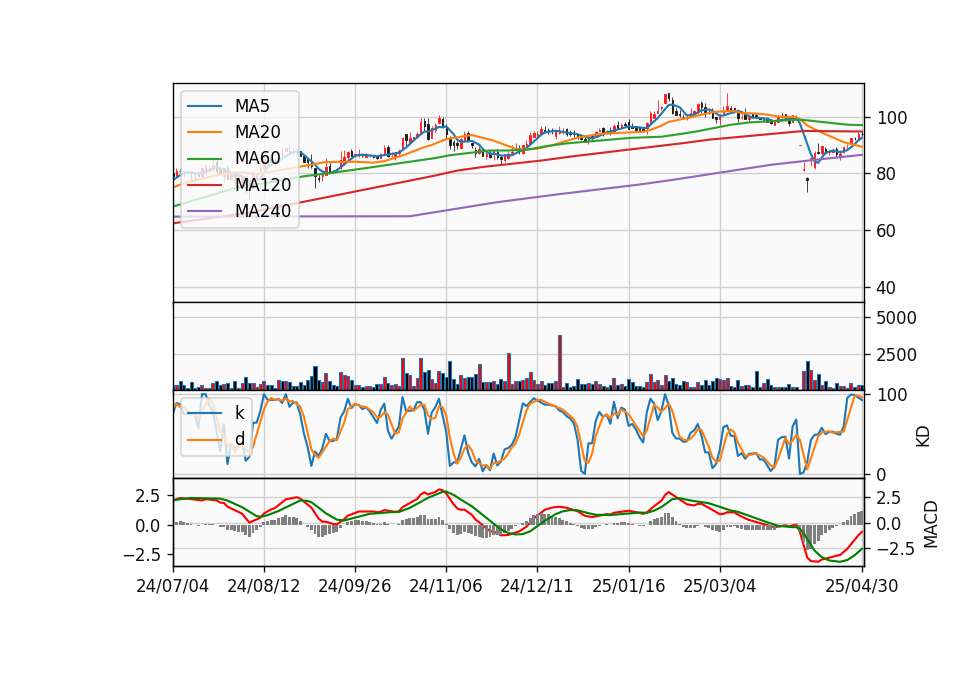Click the MA5 legend label
Screen dimensions: 960x690
(x=252, y=106)
